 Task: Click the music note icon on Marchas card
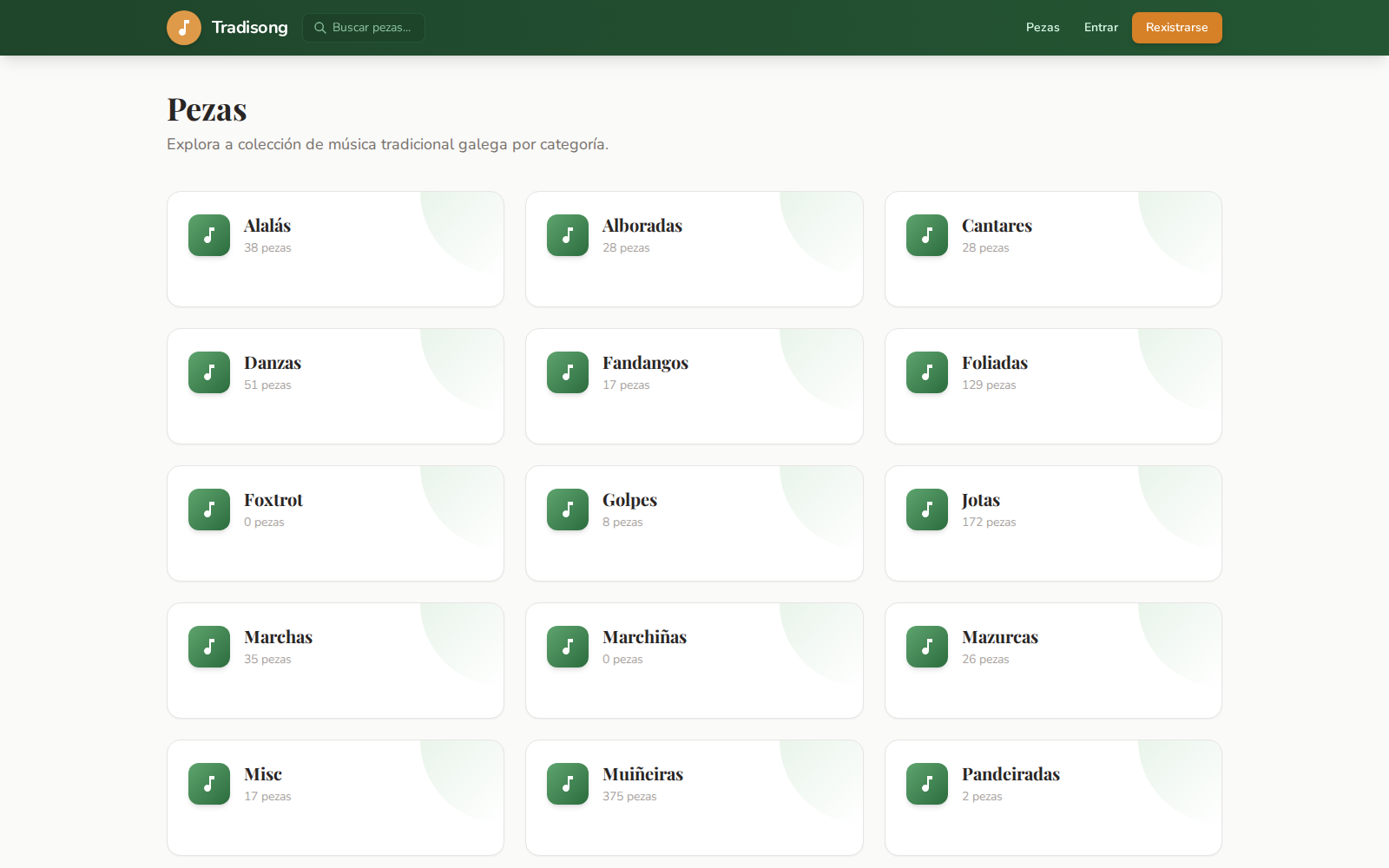pos(208,646)
